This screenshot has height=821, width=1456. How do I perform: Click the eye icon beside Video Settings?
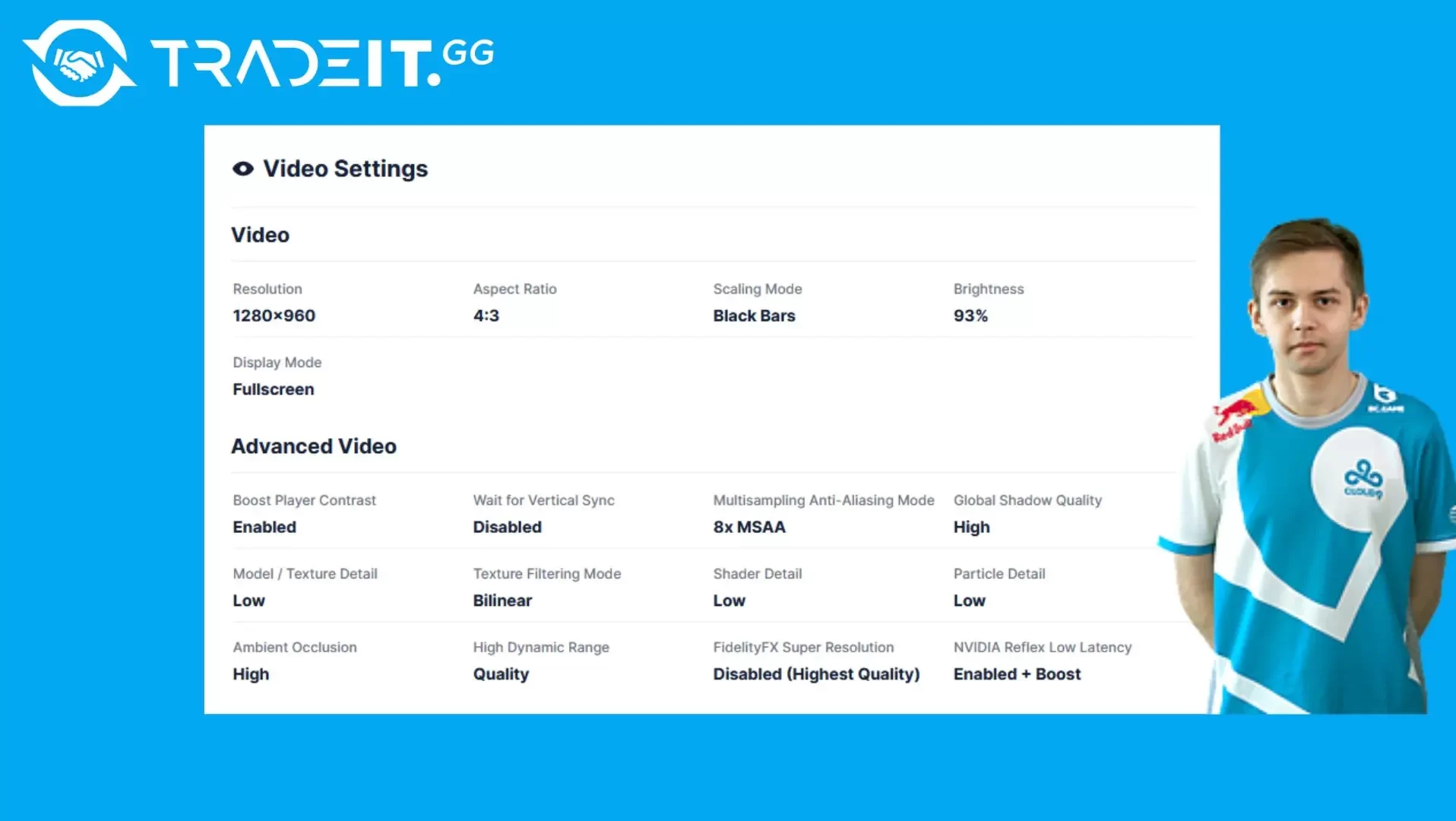243,169
